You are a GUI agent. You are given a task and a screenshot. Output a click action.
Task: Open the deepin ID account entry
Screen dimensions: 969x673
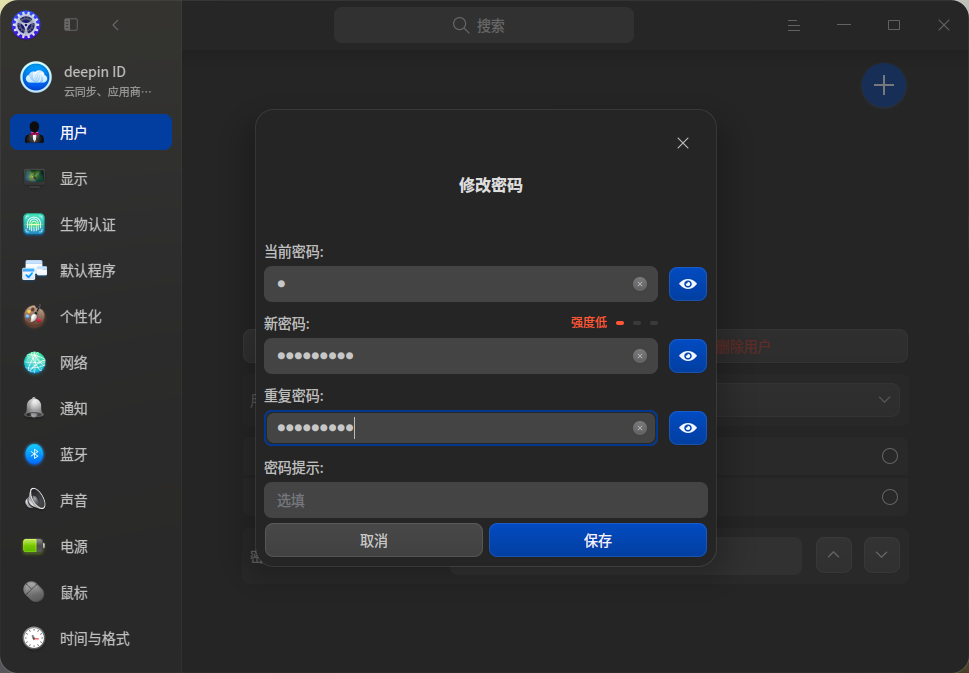[91, 79]
